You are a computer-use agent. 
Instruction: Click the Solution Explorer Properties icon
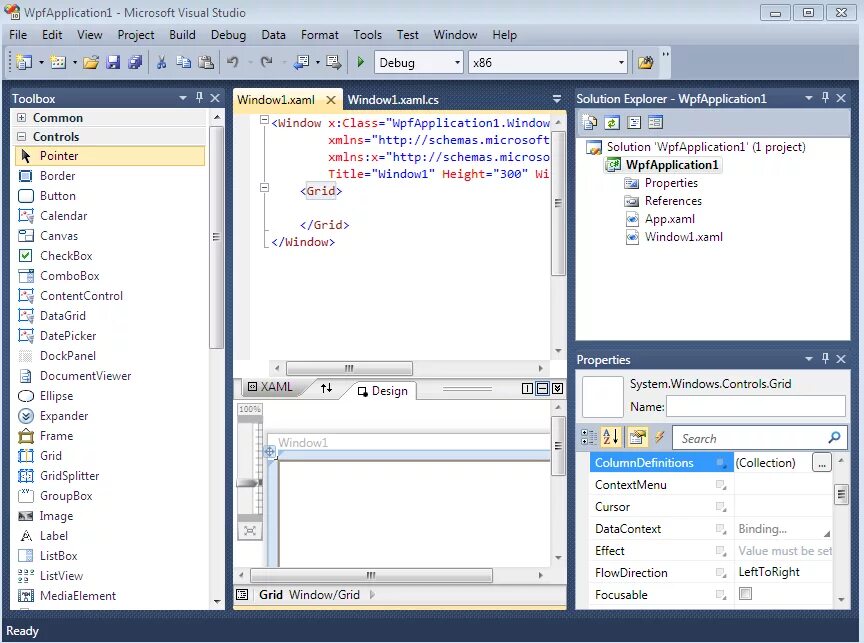[590, 122]
